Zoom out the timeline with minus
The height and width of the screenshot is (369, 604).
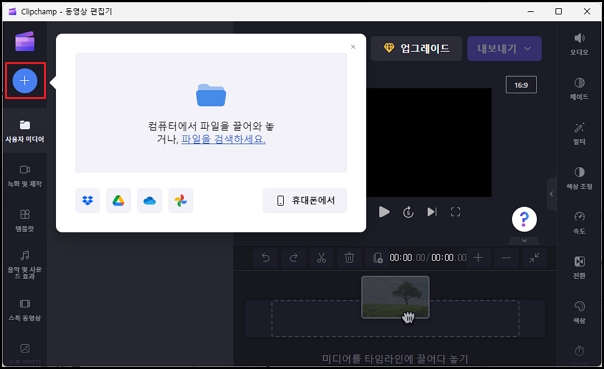click(506, 258)
